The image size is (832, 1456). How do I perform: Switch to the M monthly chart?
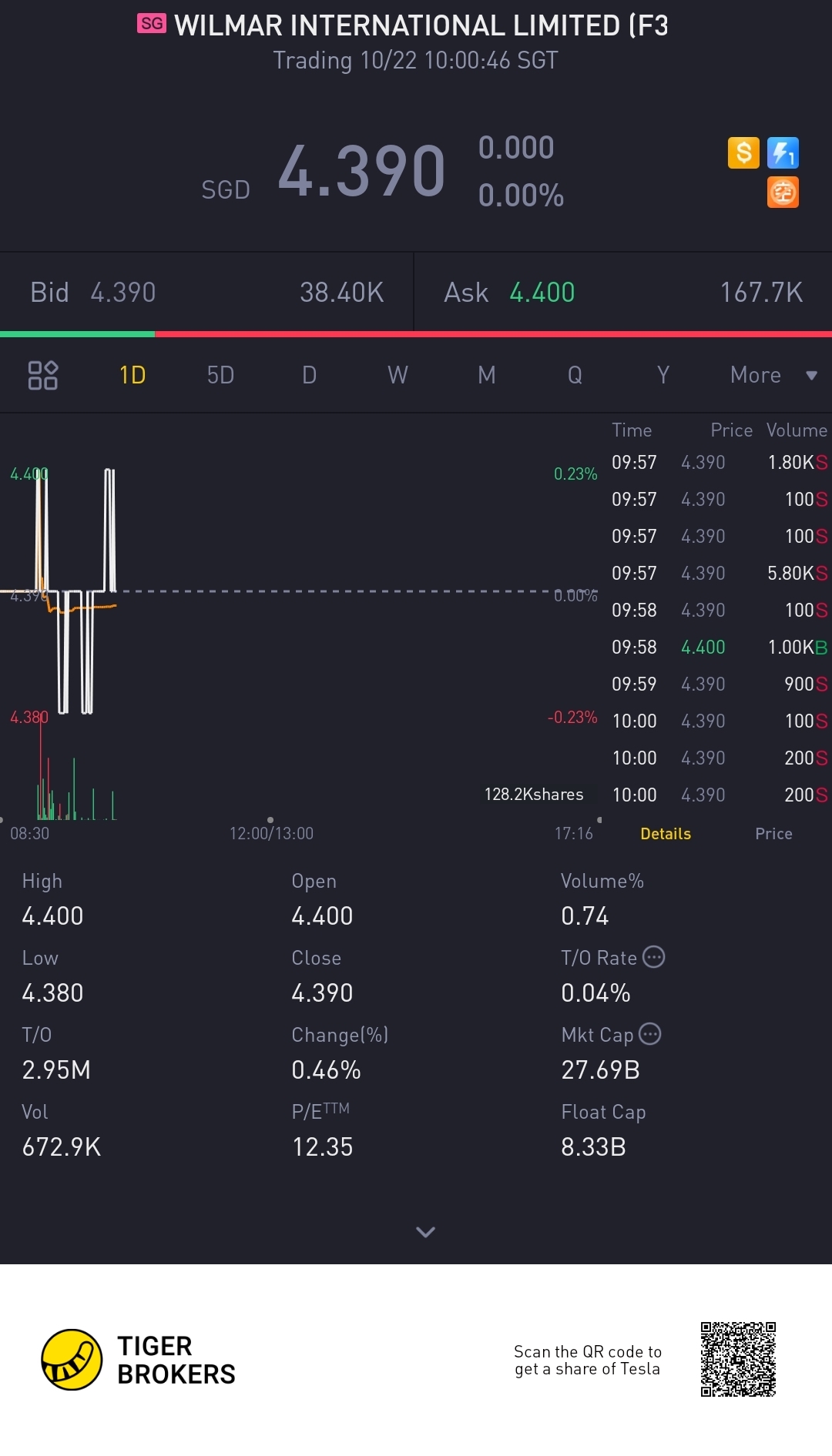pyautogui.click(x=486, y=375)
